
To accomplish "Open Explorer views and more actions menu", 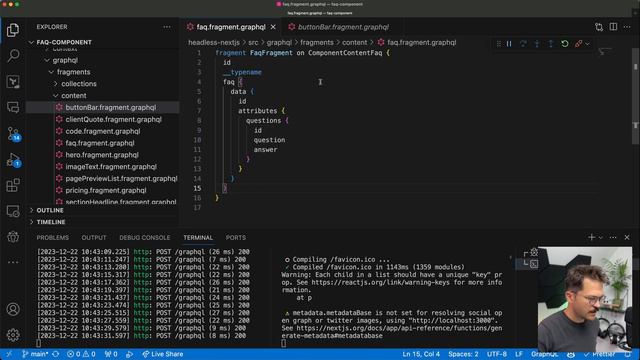I will point(167,27).
